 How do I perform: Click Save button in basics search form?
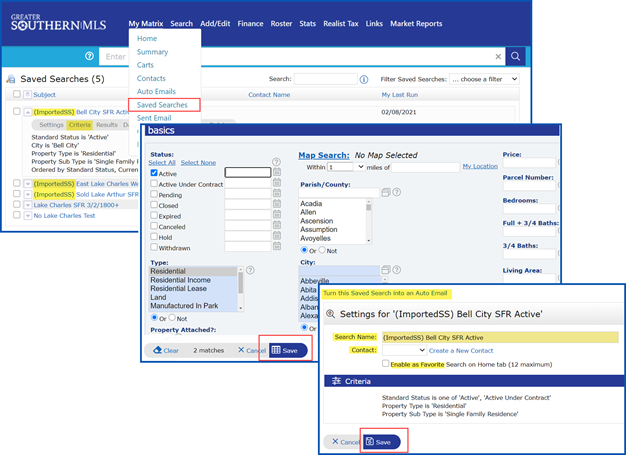point(288,350)
